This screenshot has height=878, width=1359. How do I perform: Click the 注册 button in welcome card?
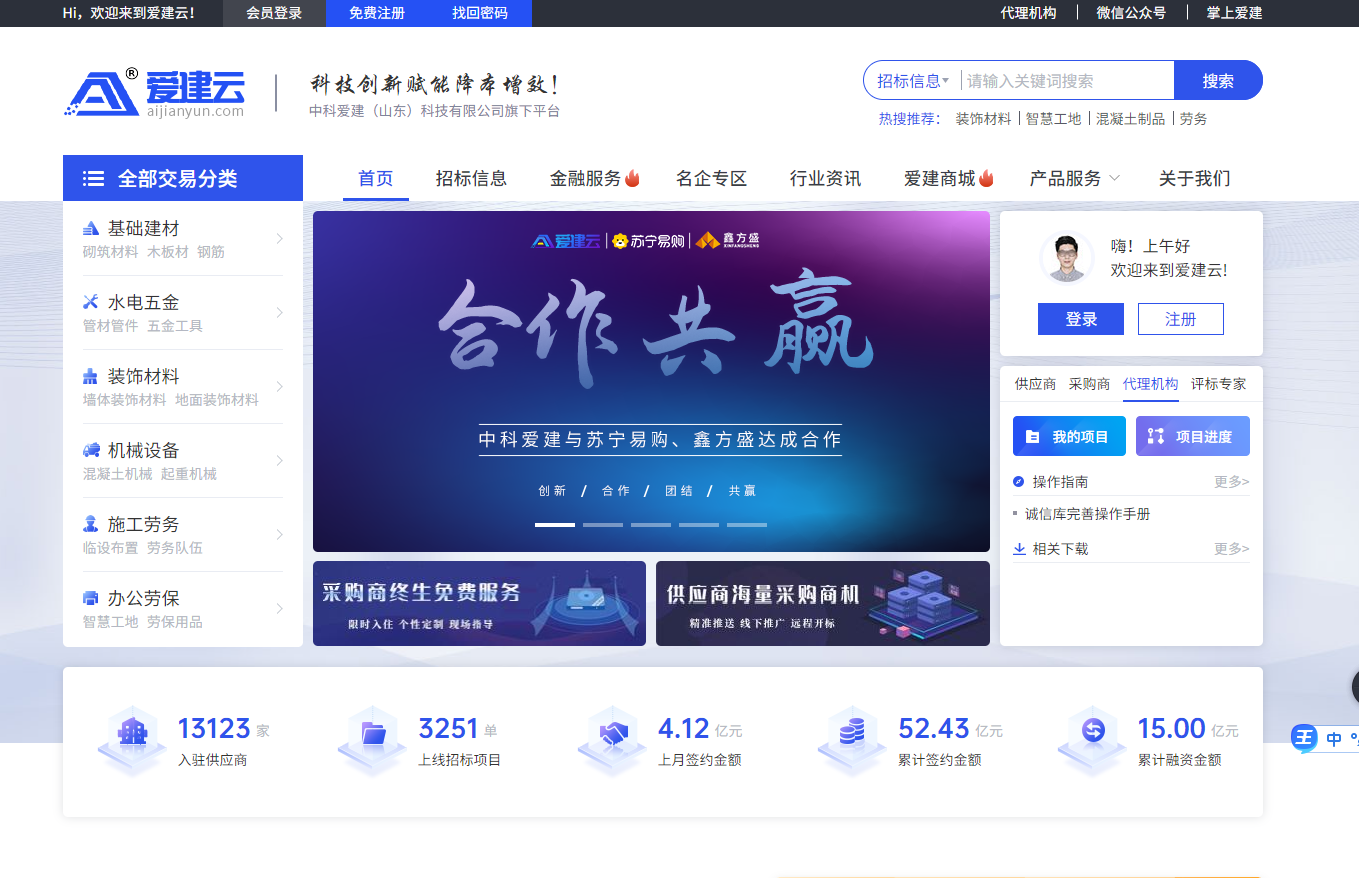(x=1180, y=319)
